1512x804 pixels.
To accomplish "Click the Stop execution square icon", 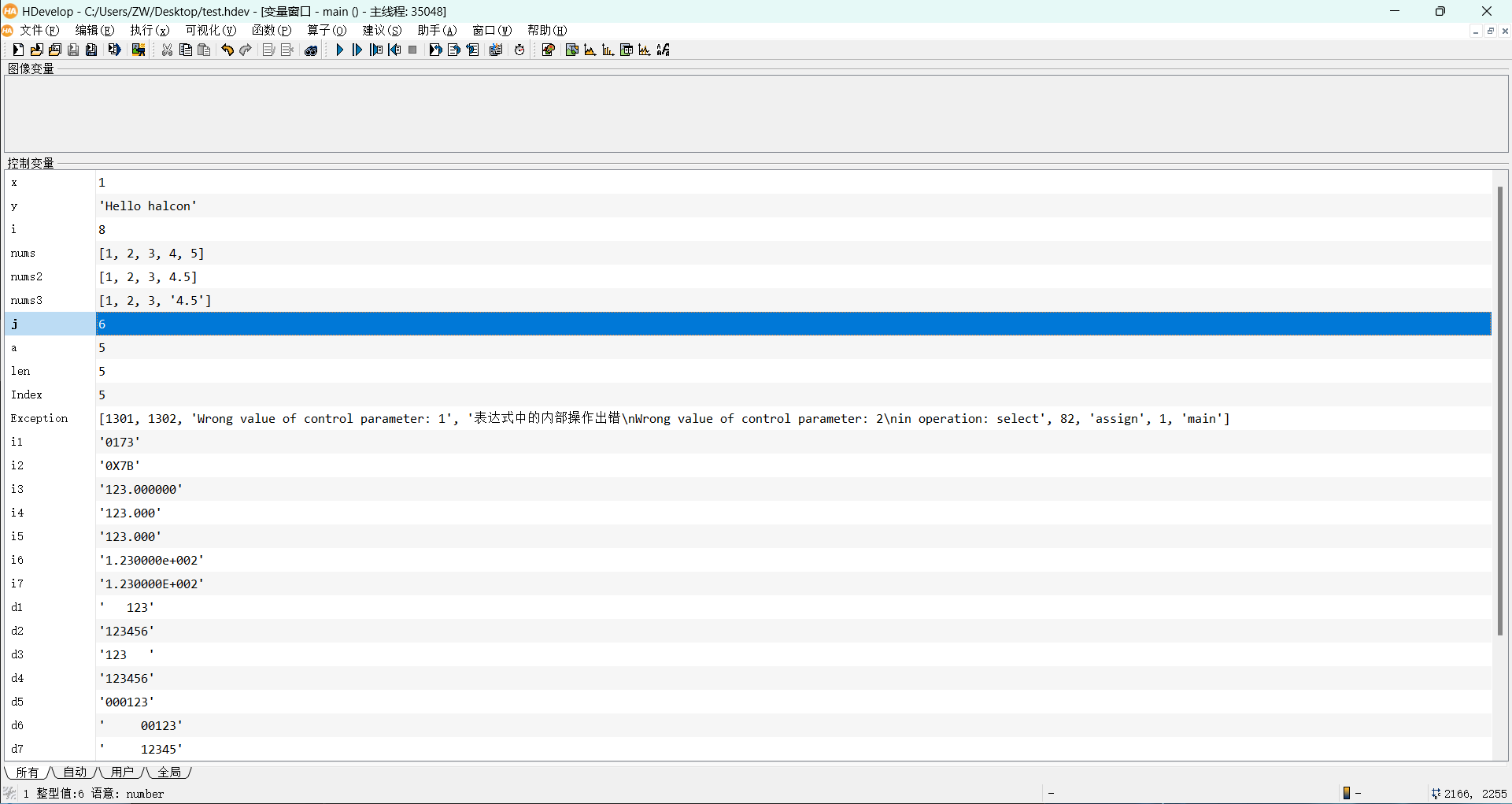I will point(412,50).
